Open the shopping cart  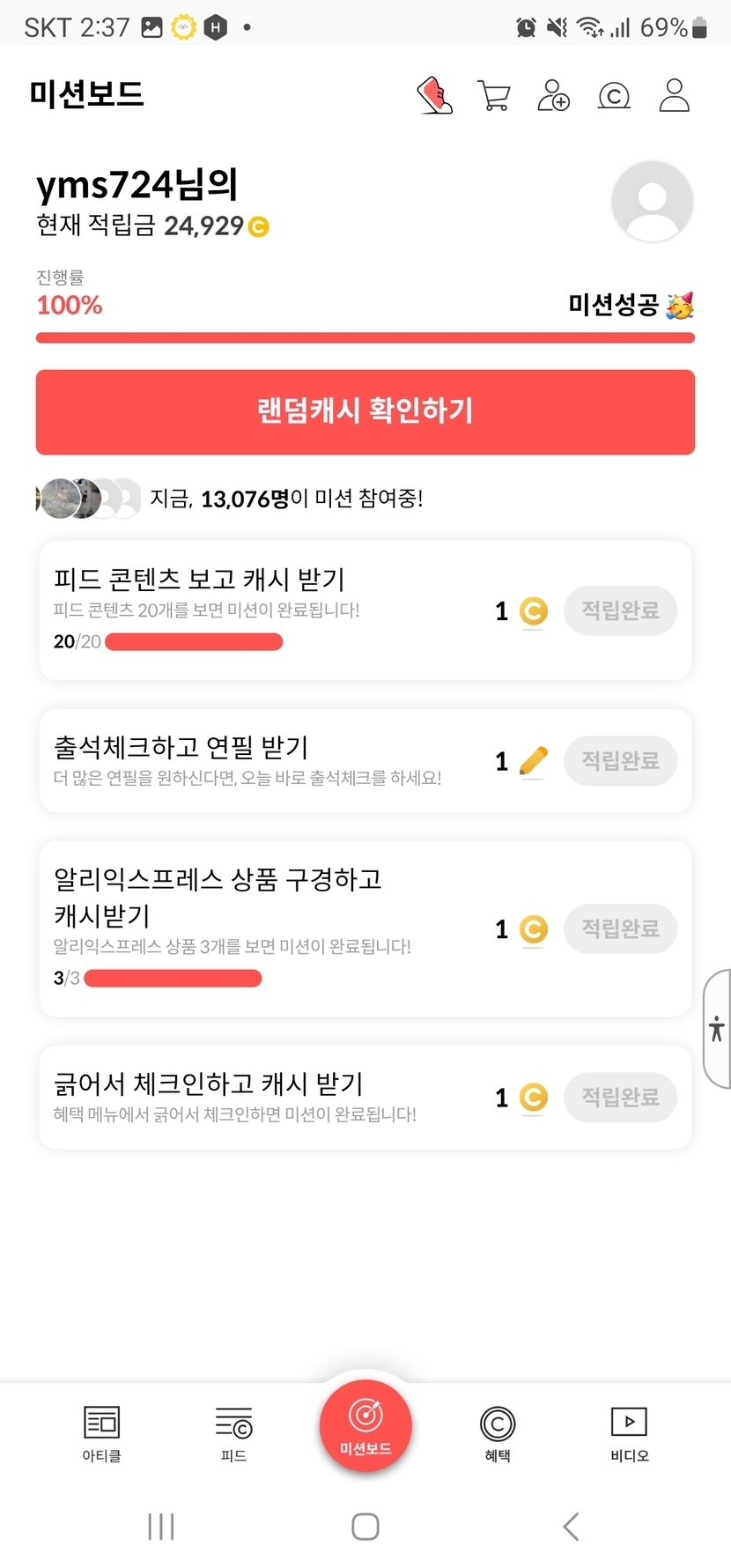tap(494, 95)
